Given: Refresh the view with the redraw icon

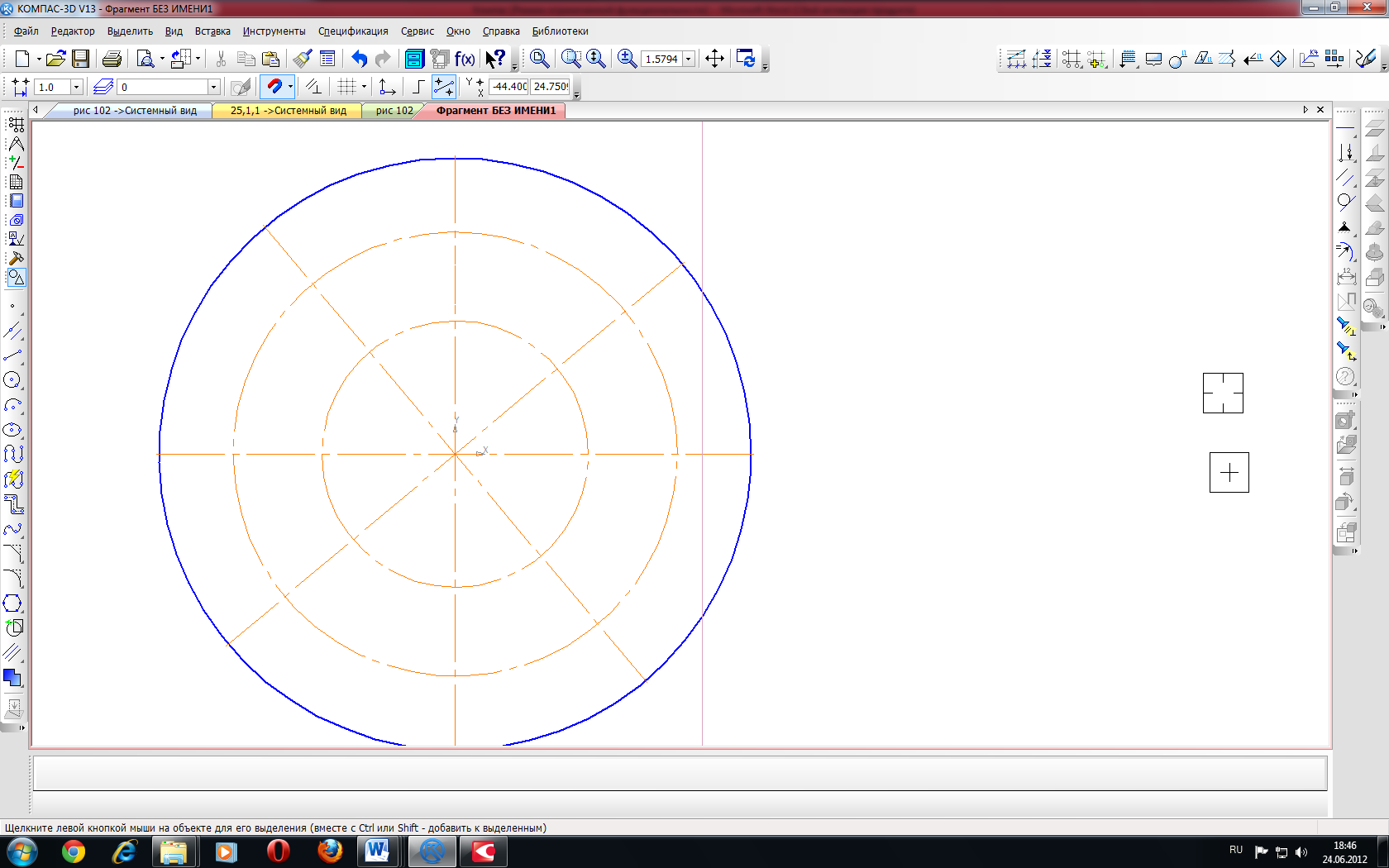Looking at the screenshot, I should [746, 59].
